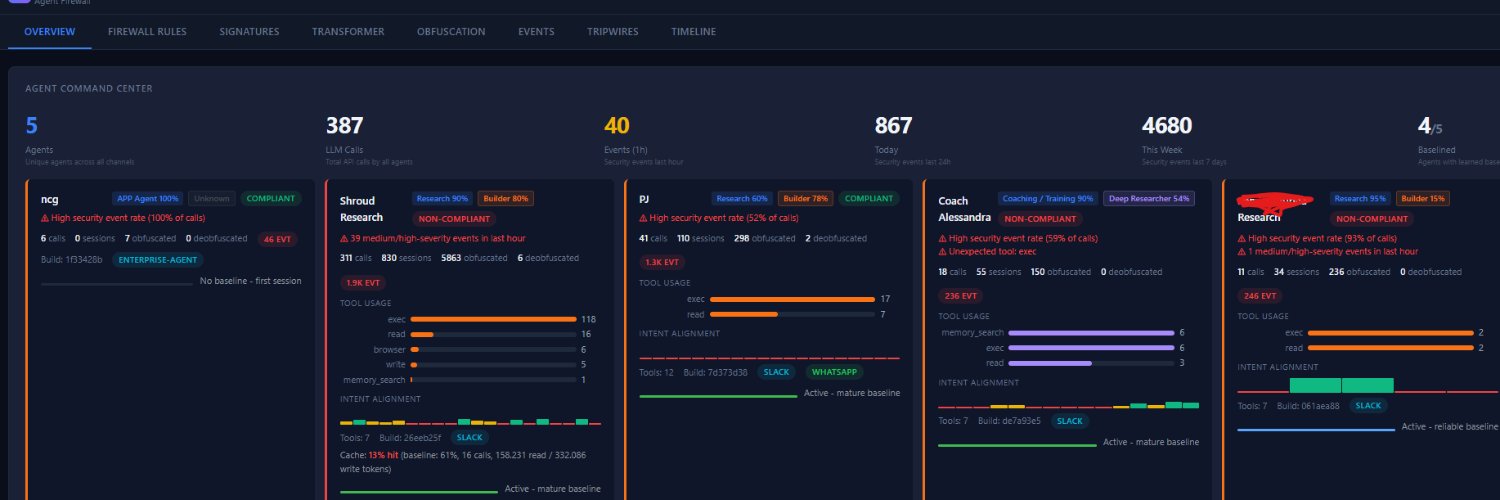The image size is (1500, 500).
Task: Click the memory_search usage bar showing 6
Action: point(1091,332)
